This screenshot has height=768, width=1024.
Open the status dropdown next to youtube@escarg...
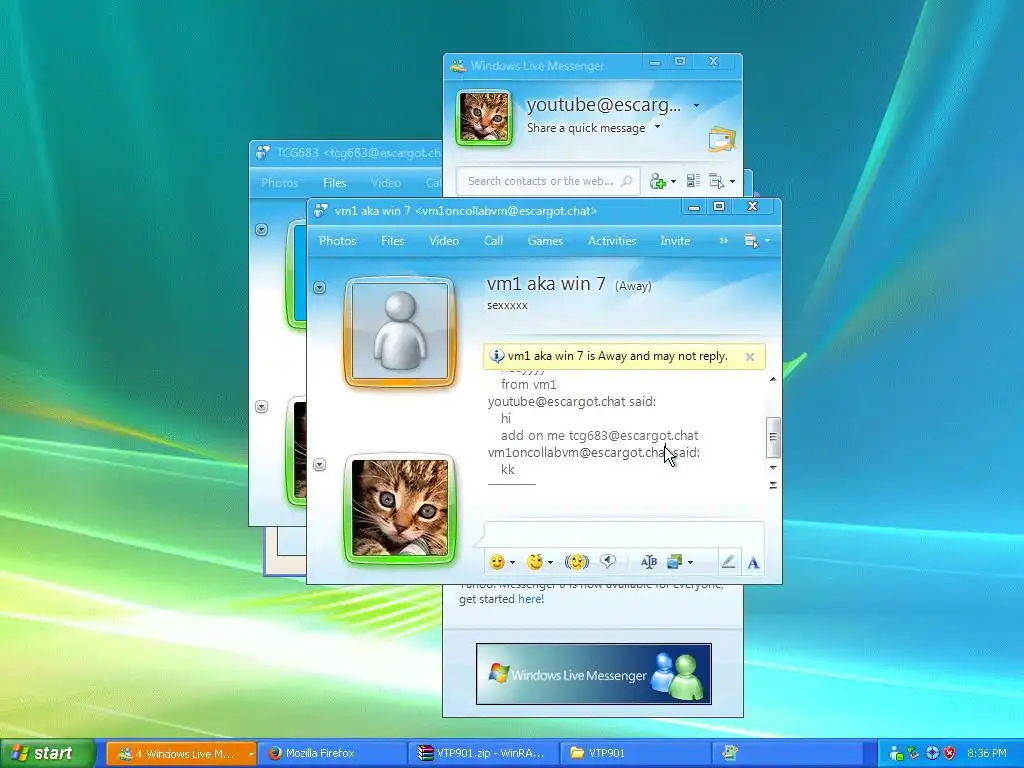[x=696, y=105]
